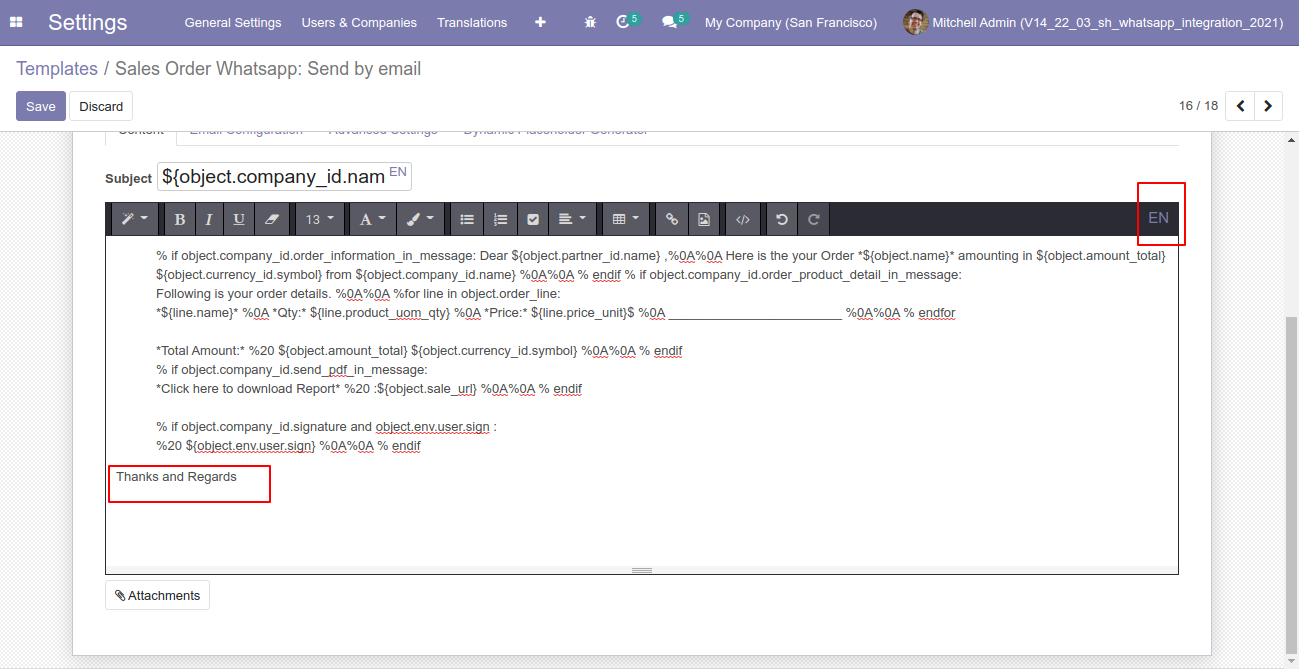Open the Attachments button
Screen dimensions: 1299x669
coord(157,595)
